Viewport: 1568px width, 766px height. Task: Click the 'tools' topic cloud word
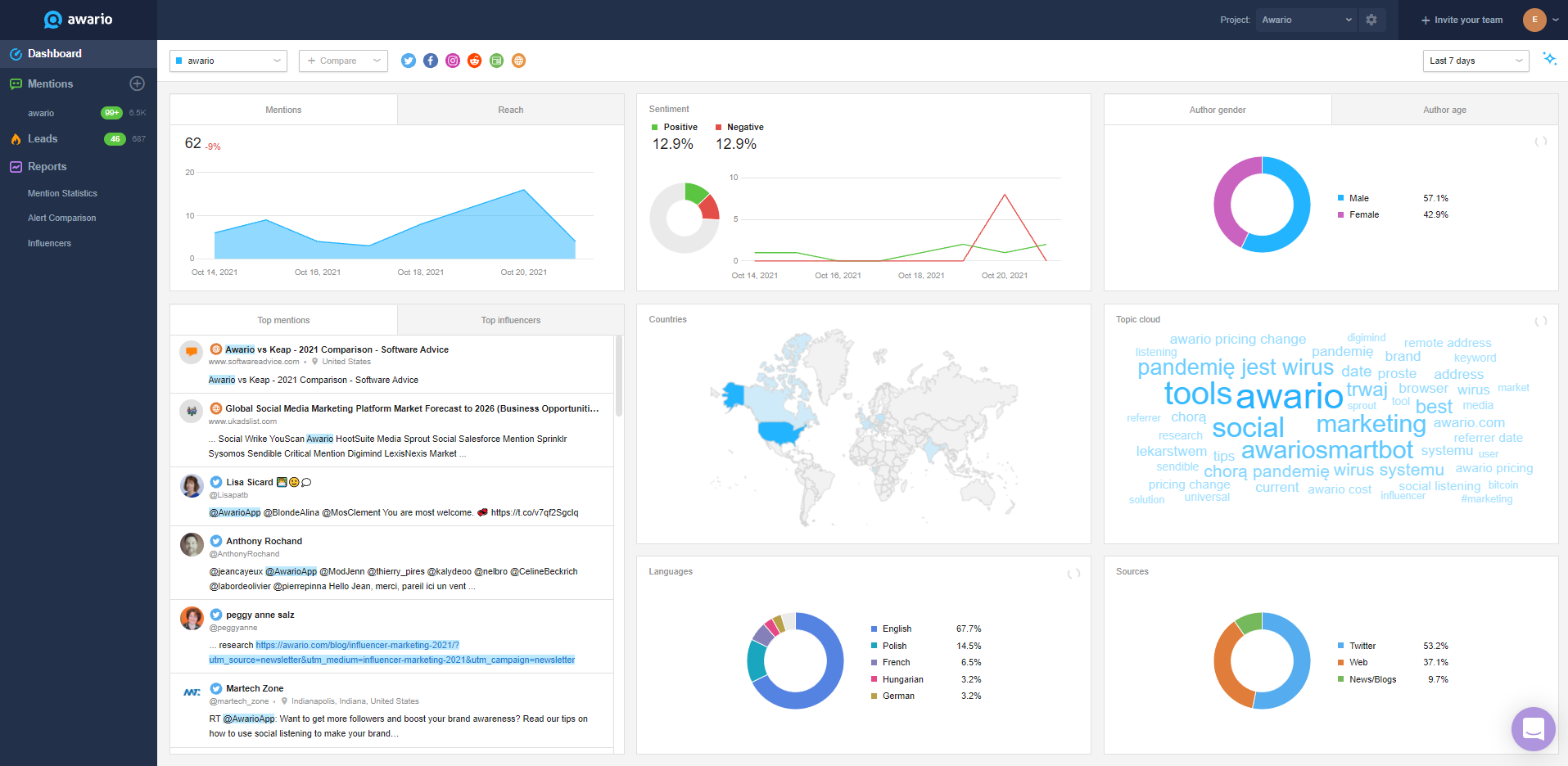point(1197,394)
